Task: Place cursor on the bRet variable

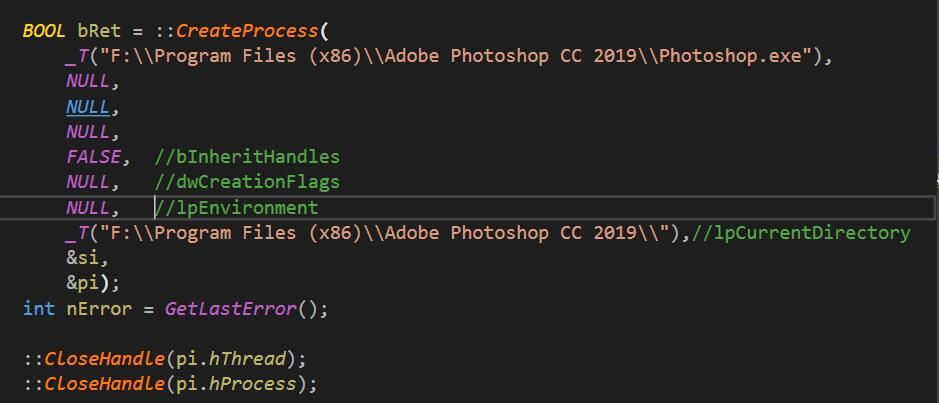Action: [98, 30]
